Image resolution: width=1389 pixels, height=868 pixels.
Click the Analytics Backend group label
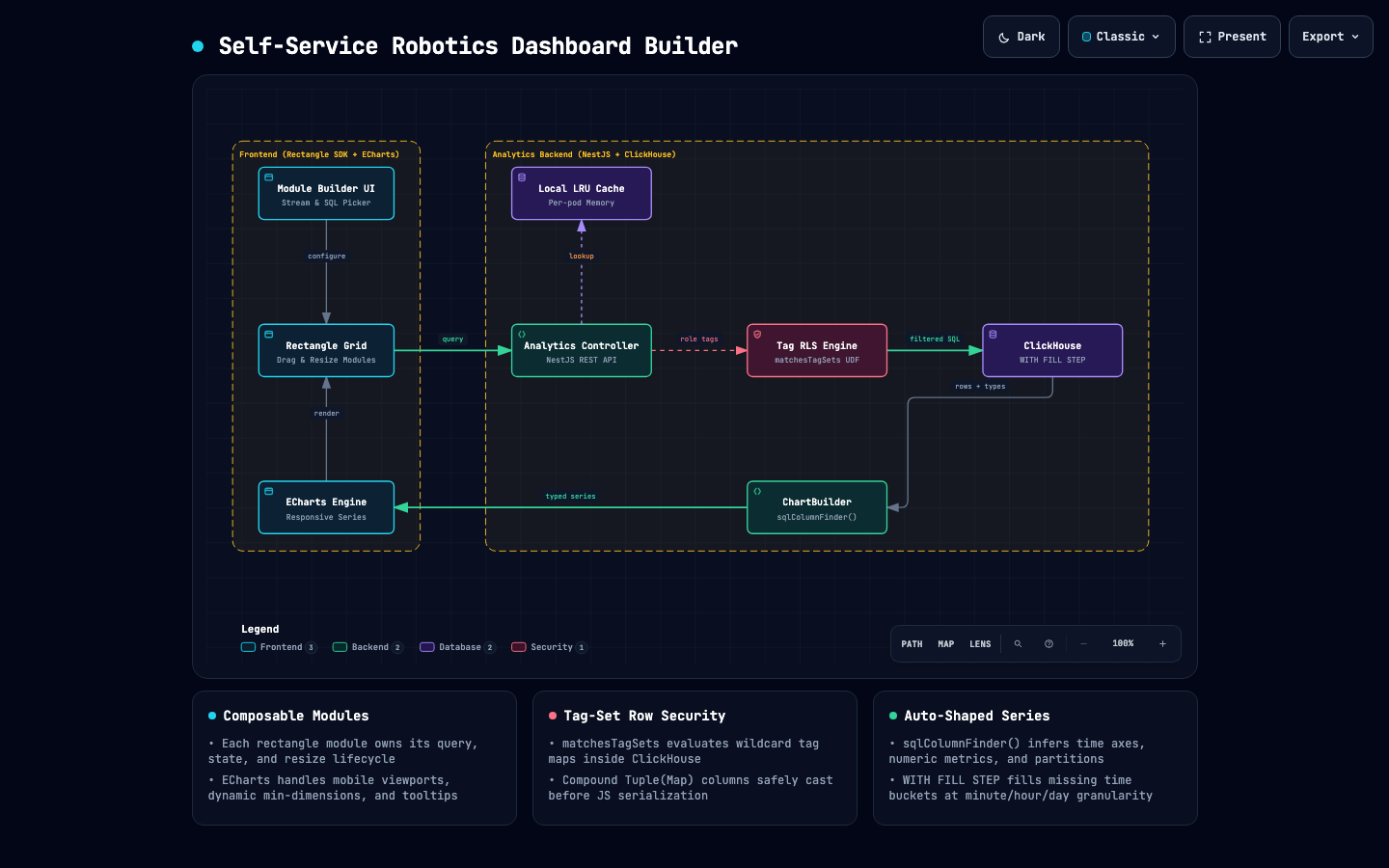coord(585,154)
